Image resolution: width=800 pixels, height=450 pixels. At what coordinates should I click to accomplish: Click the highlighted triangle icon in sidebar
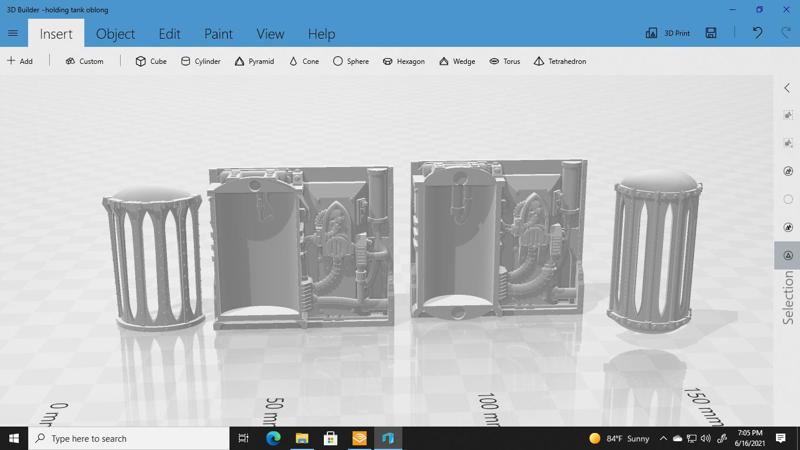tap(787, 255)
